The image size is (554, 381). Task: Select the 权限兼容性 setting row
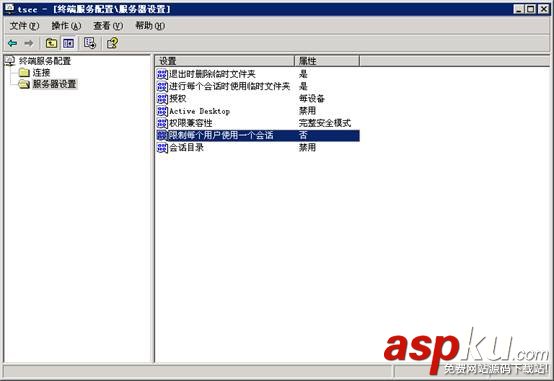click(x=191, y=123)
